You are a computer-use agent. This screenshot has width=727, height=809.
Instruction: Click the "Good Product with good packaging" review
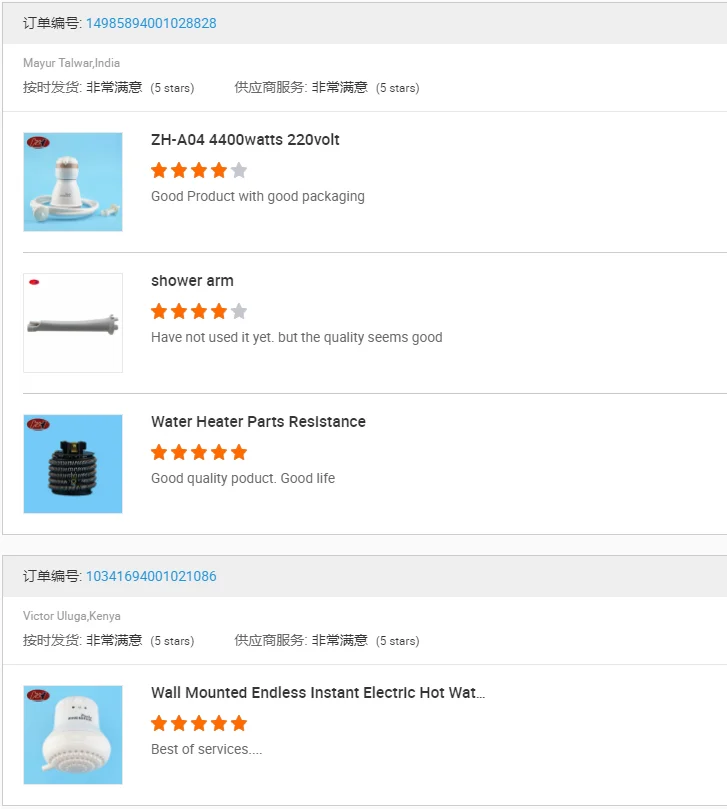(x=257, y=196)
